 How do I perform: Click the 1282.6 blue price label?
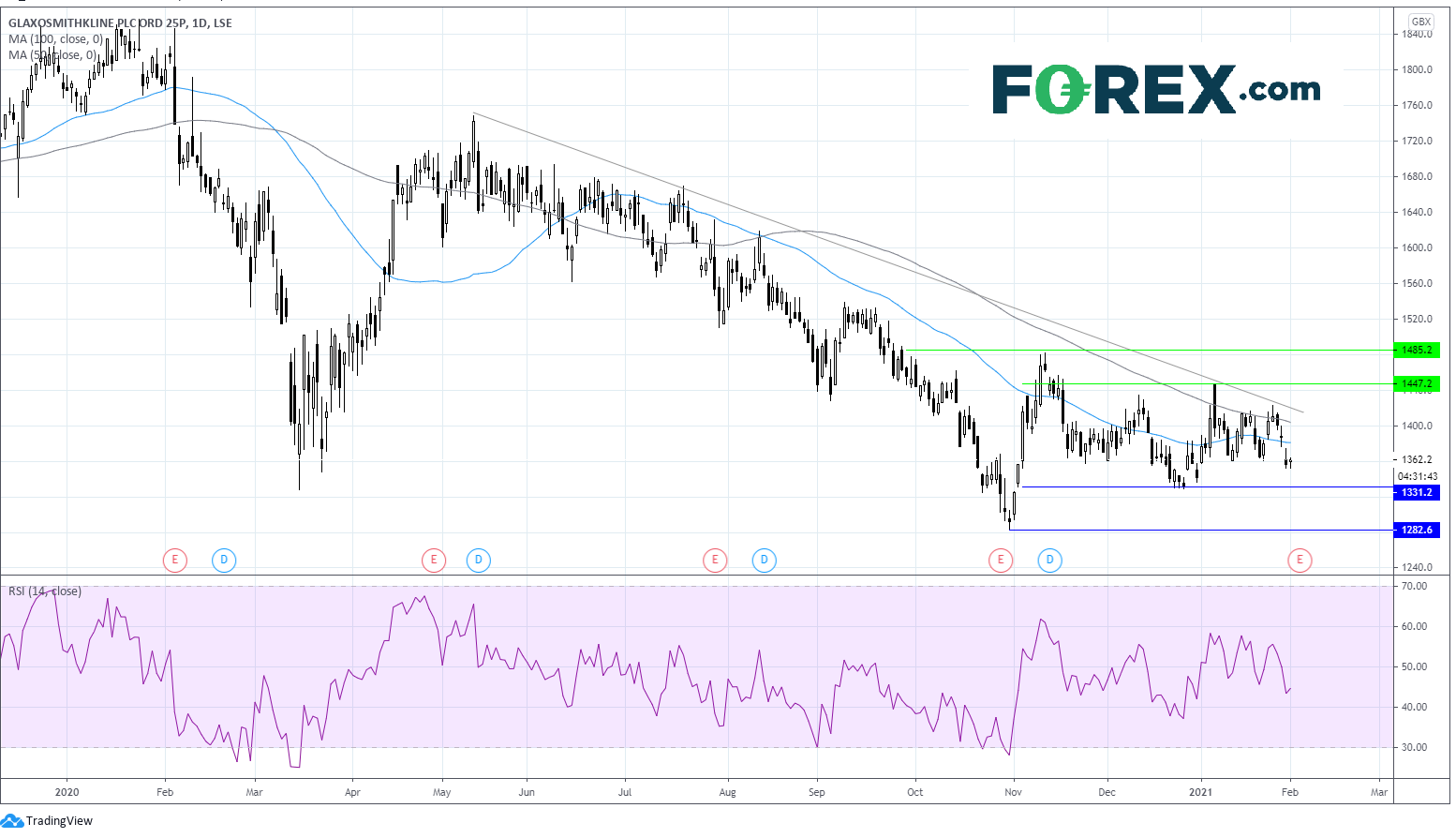[1416, 530]
